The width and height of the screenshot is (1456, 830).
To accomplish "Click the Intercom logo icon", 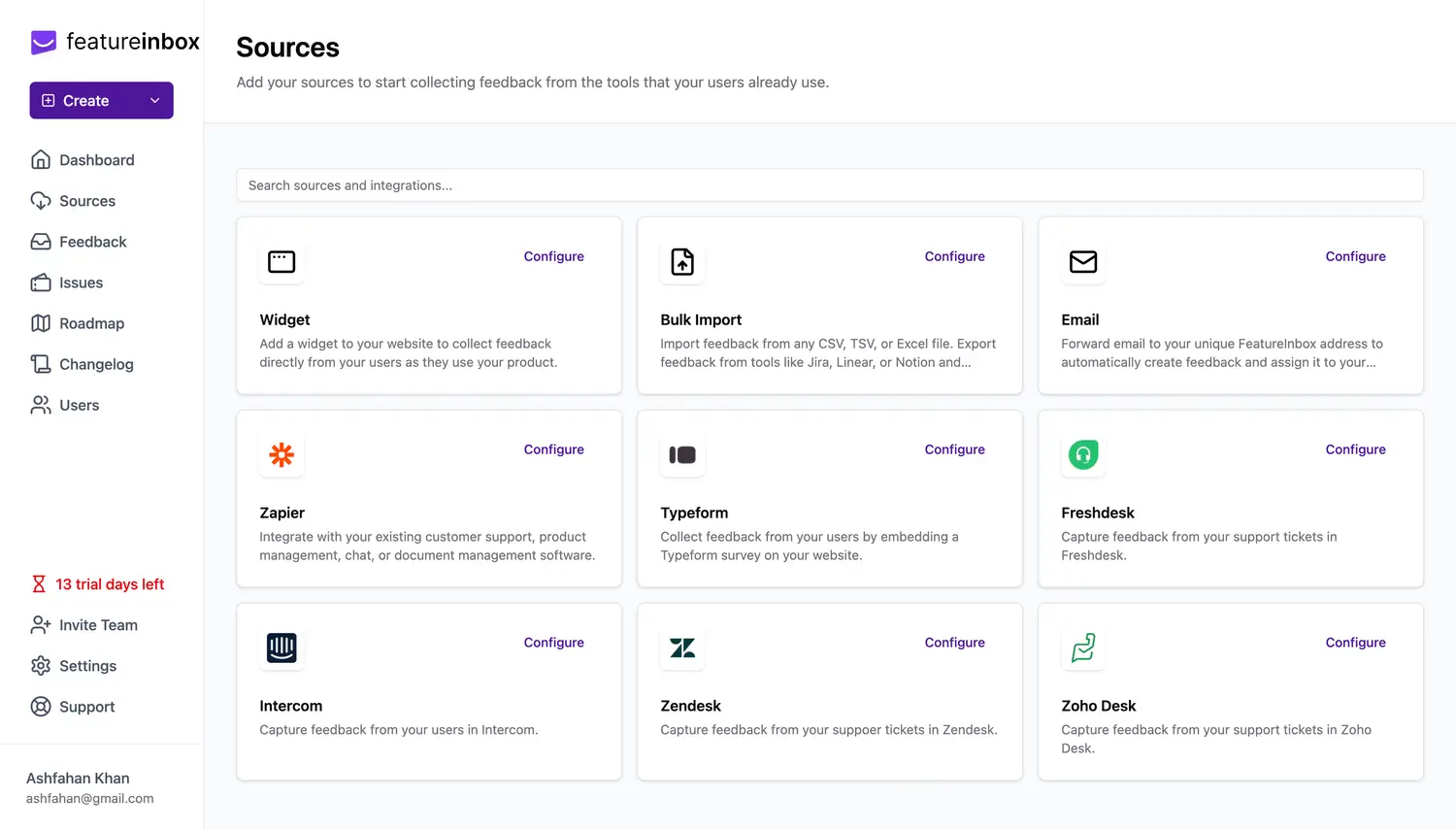I will tap(281, 647).
